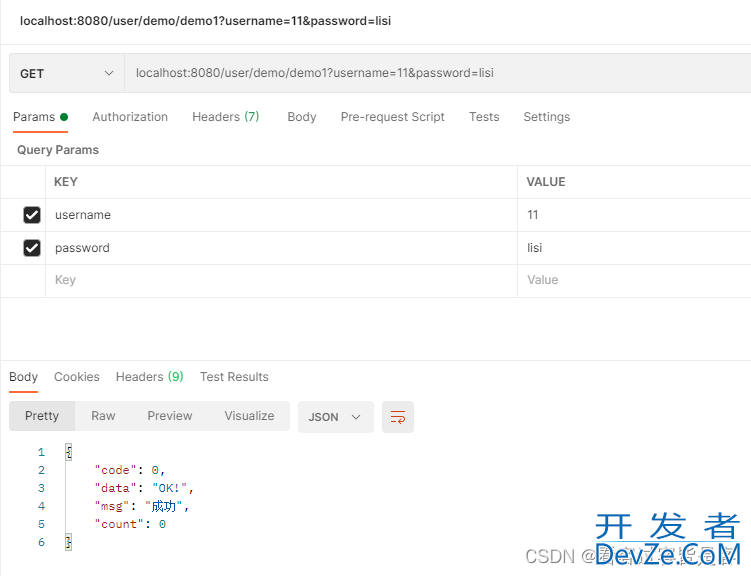Click the "msg" response line

tap(142, 506)
